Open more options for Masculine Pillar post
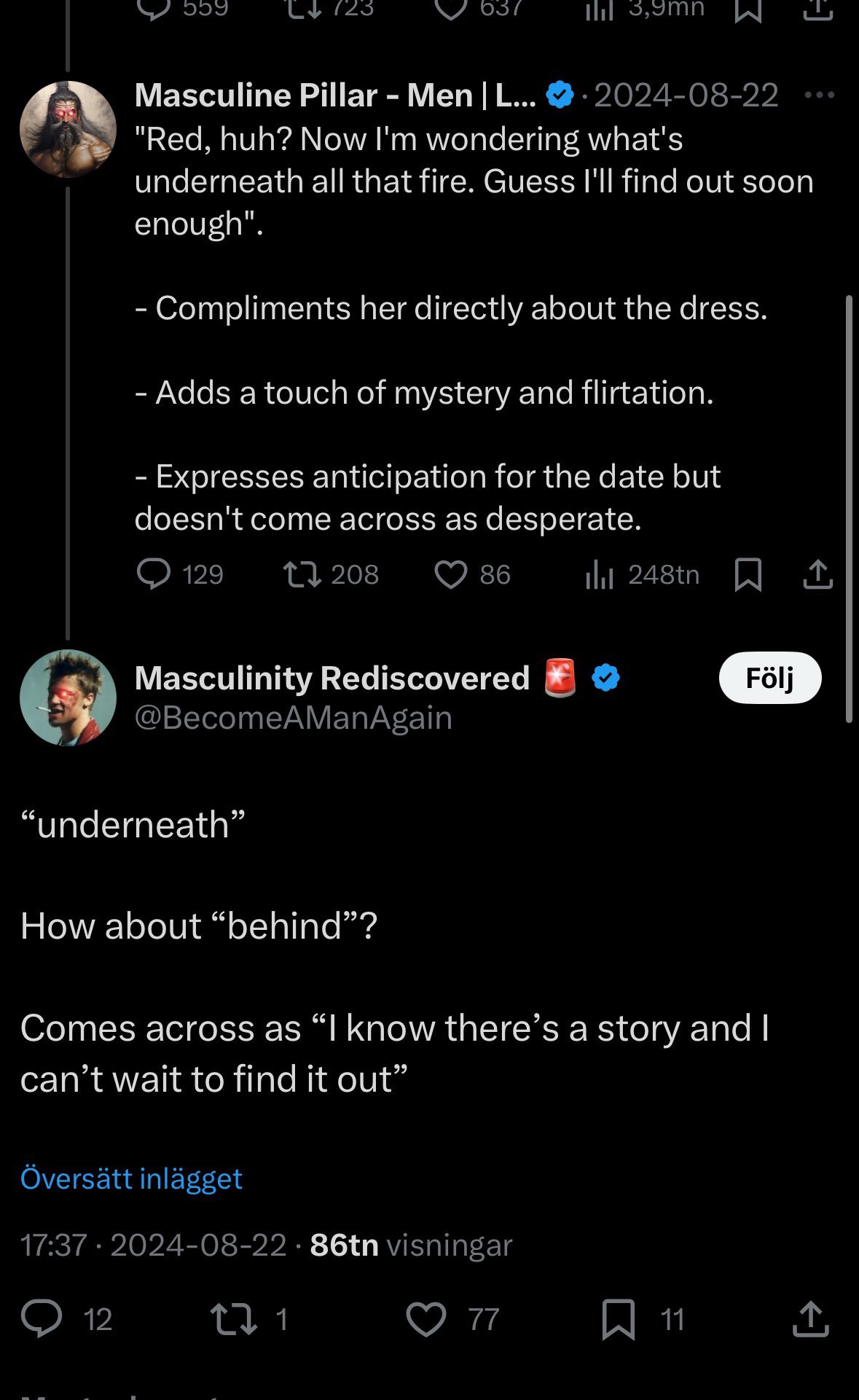This screenshot has height=1400, width=859. 819,95
